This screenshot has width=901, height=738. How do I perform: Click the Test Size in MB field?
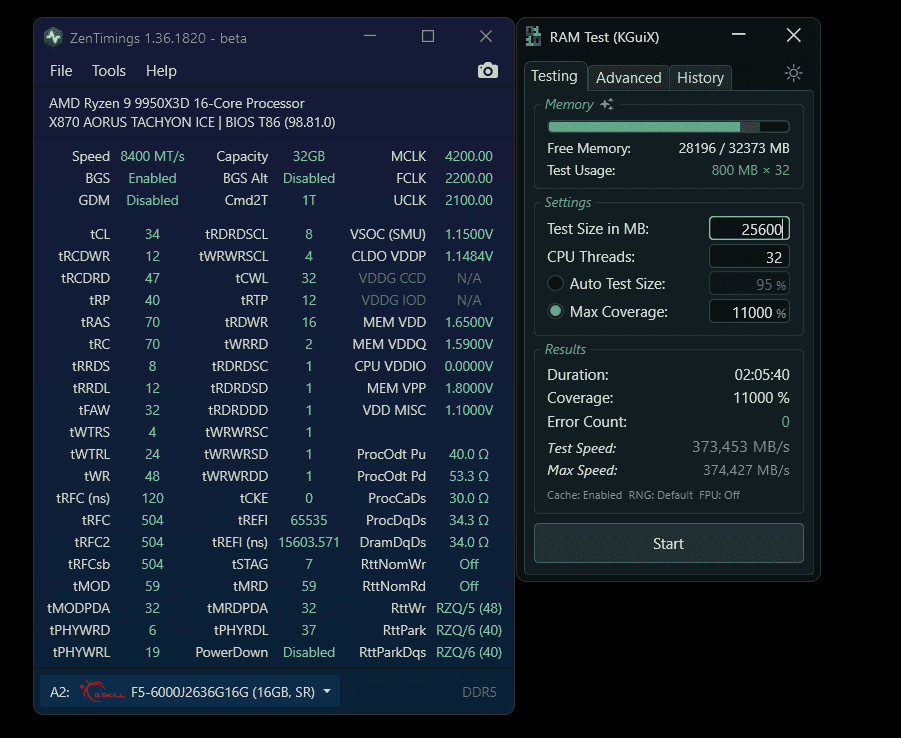pyautogui.click(x=749, y=229)
